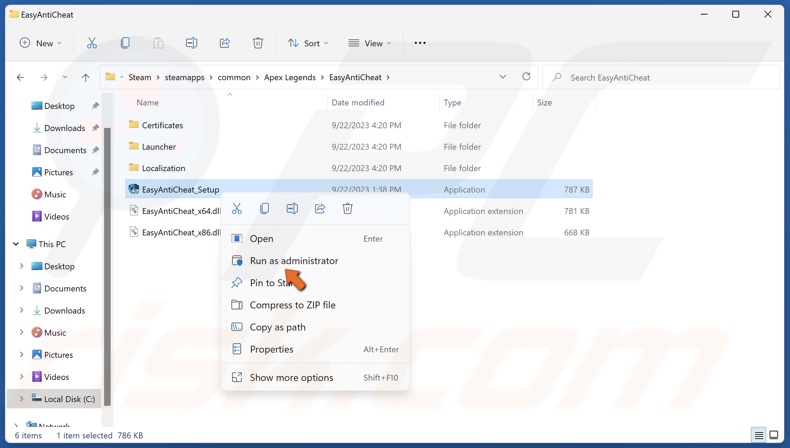Click Share icon in the context menu
Viewport: 790px width, 448px height.
pos(320,209)
